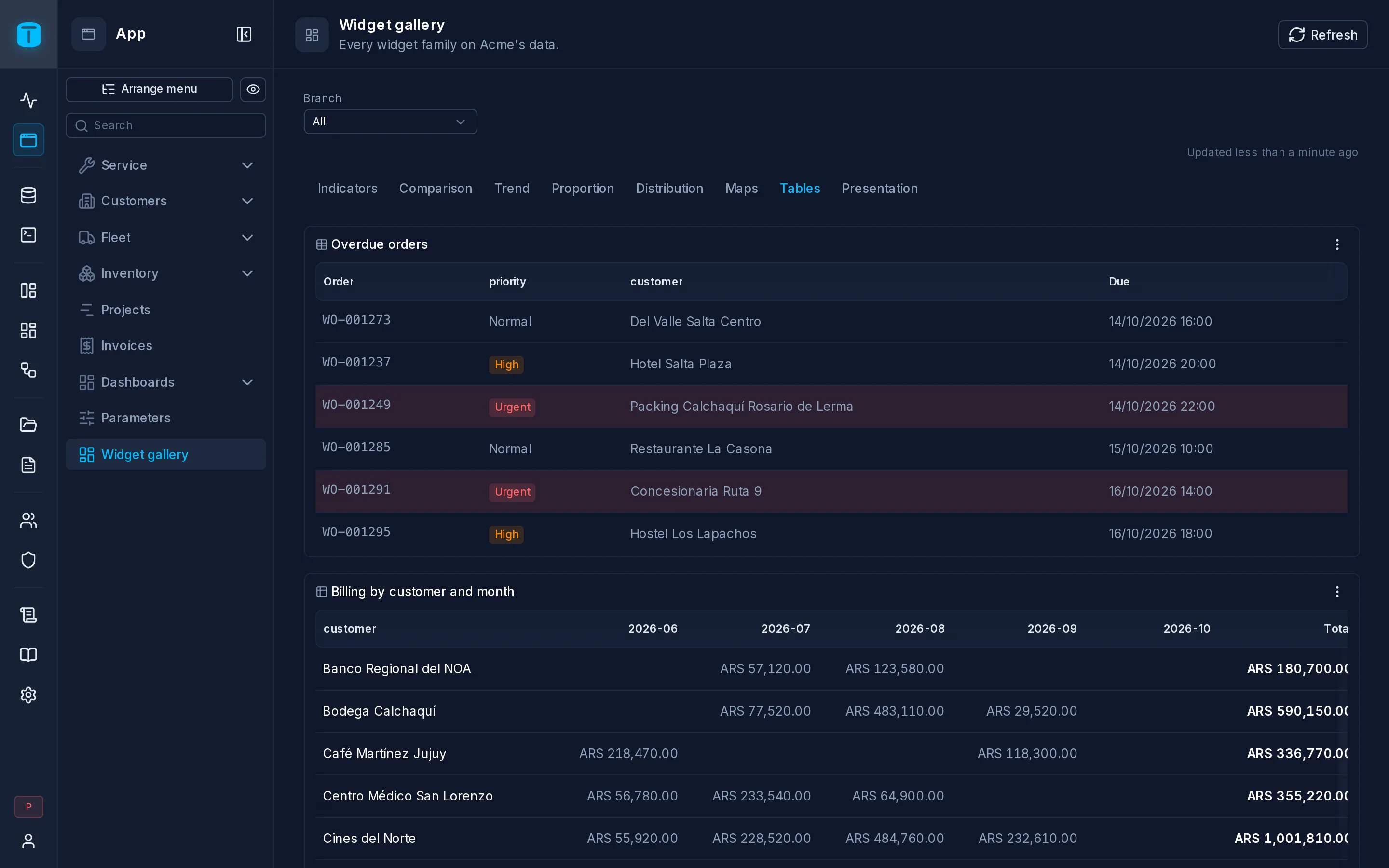Image resolution: width=1389 pixels, height=868 pixels.
Task: Click the activity pulse icon in left rail
Action: (x=28, y=100)
